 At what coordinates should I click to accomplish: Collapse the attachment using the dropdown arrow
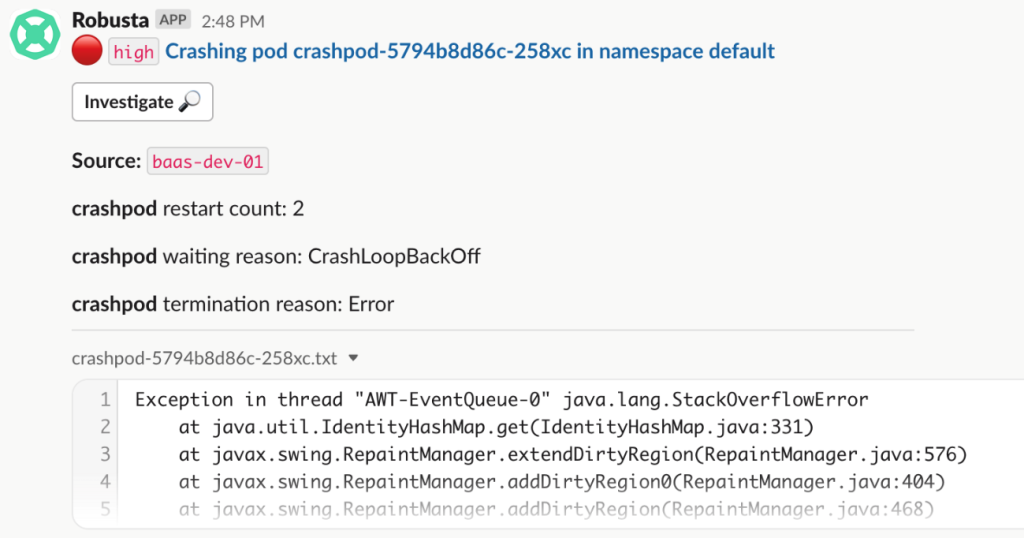coord(353,357)
